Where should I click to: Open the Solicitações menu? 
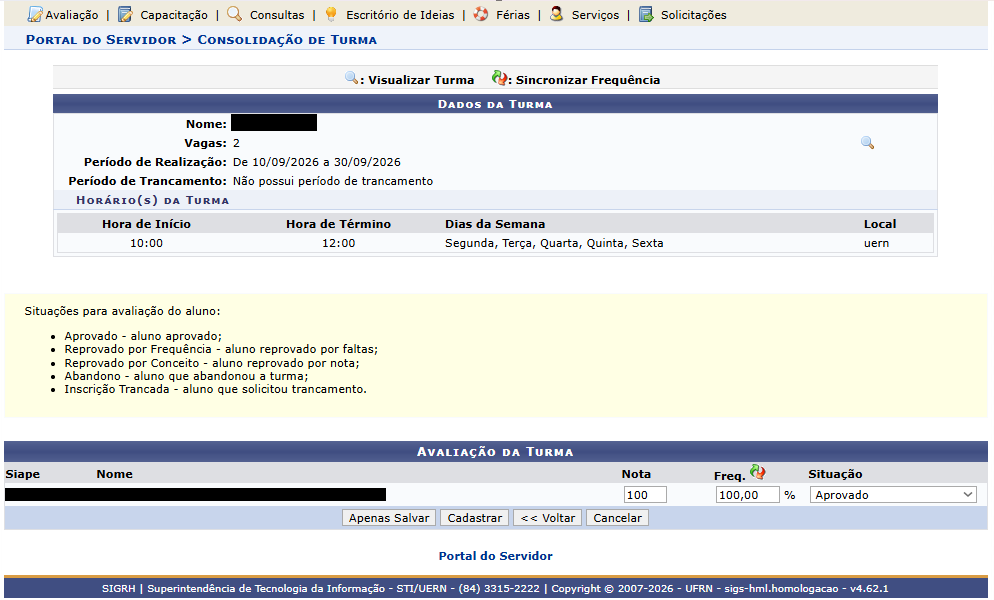[694, 15]
